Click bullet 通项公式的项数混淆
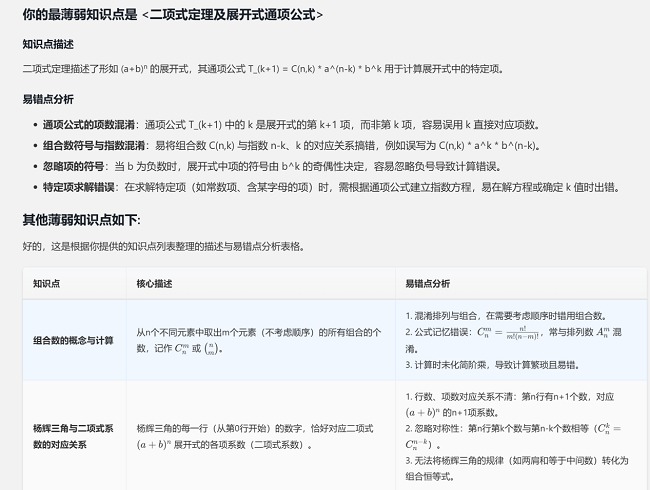Image resolution: width=650 pixels, height=490 pixels. [x=292, y=125]
